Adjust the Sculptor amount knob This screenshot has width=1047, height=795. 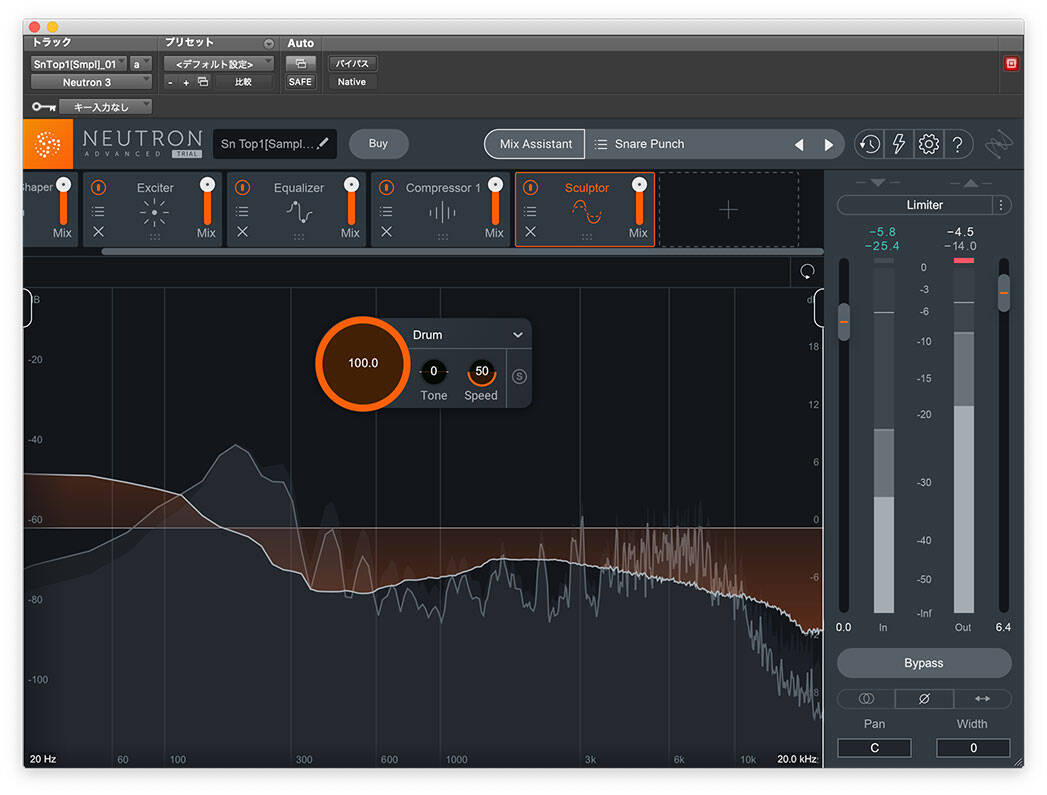[362, 363]
